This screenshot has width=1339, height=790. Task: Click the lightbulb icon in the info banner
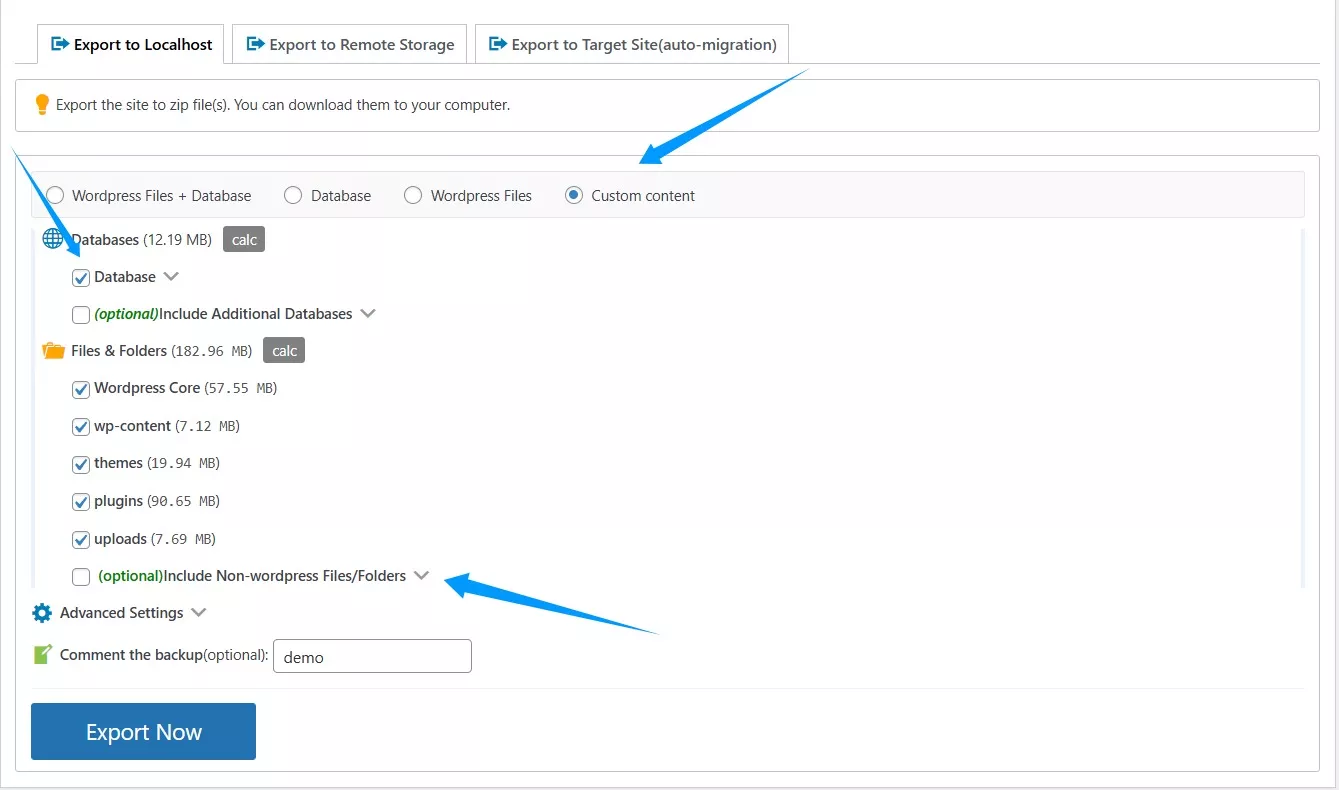click(x=41, y=104)
